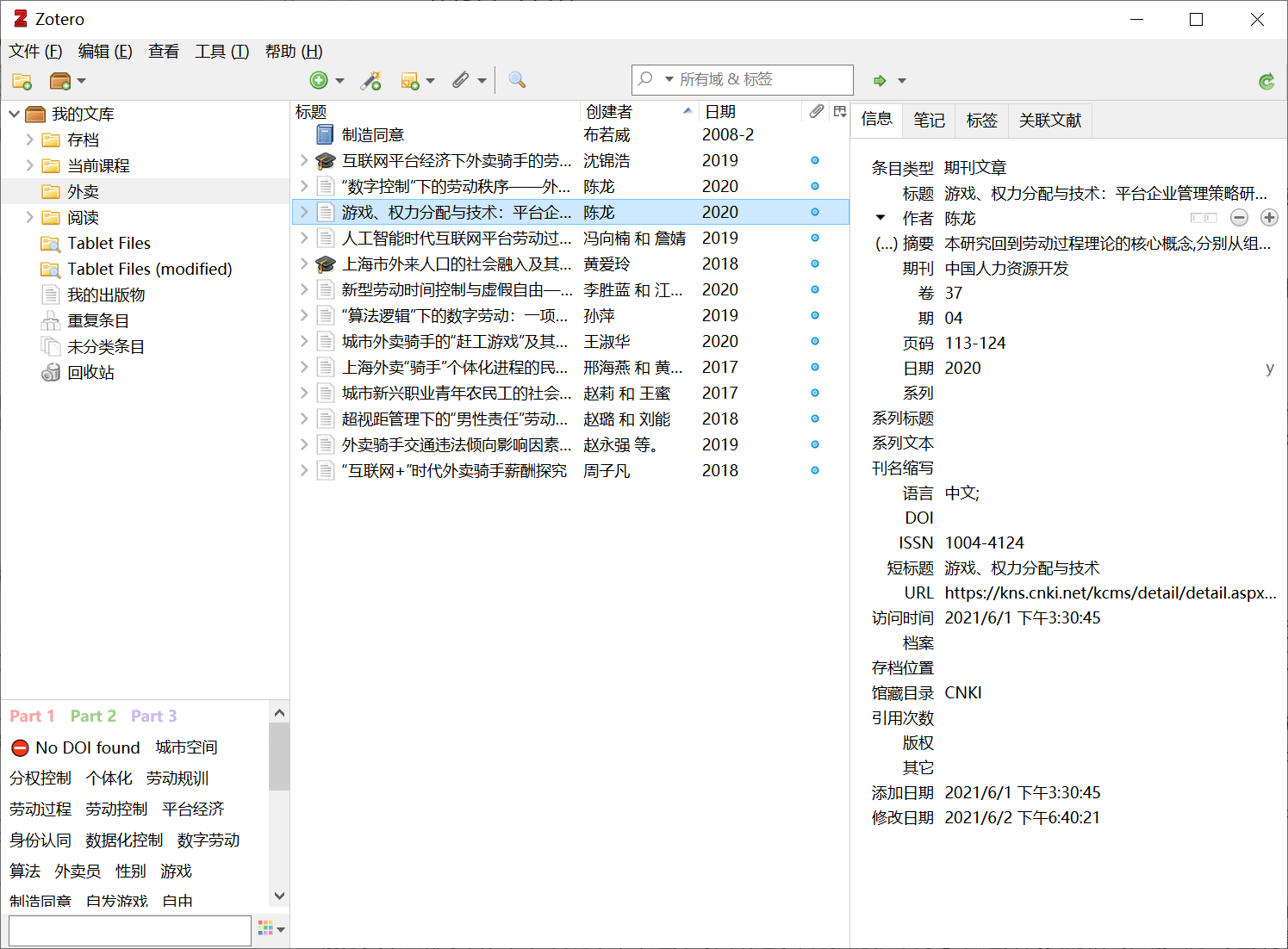Open 查看 menu
The width and height of the screenshot is (1288, 949).
(x=164, y=52)
